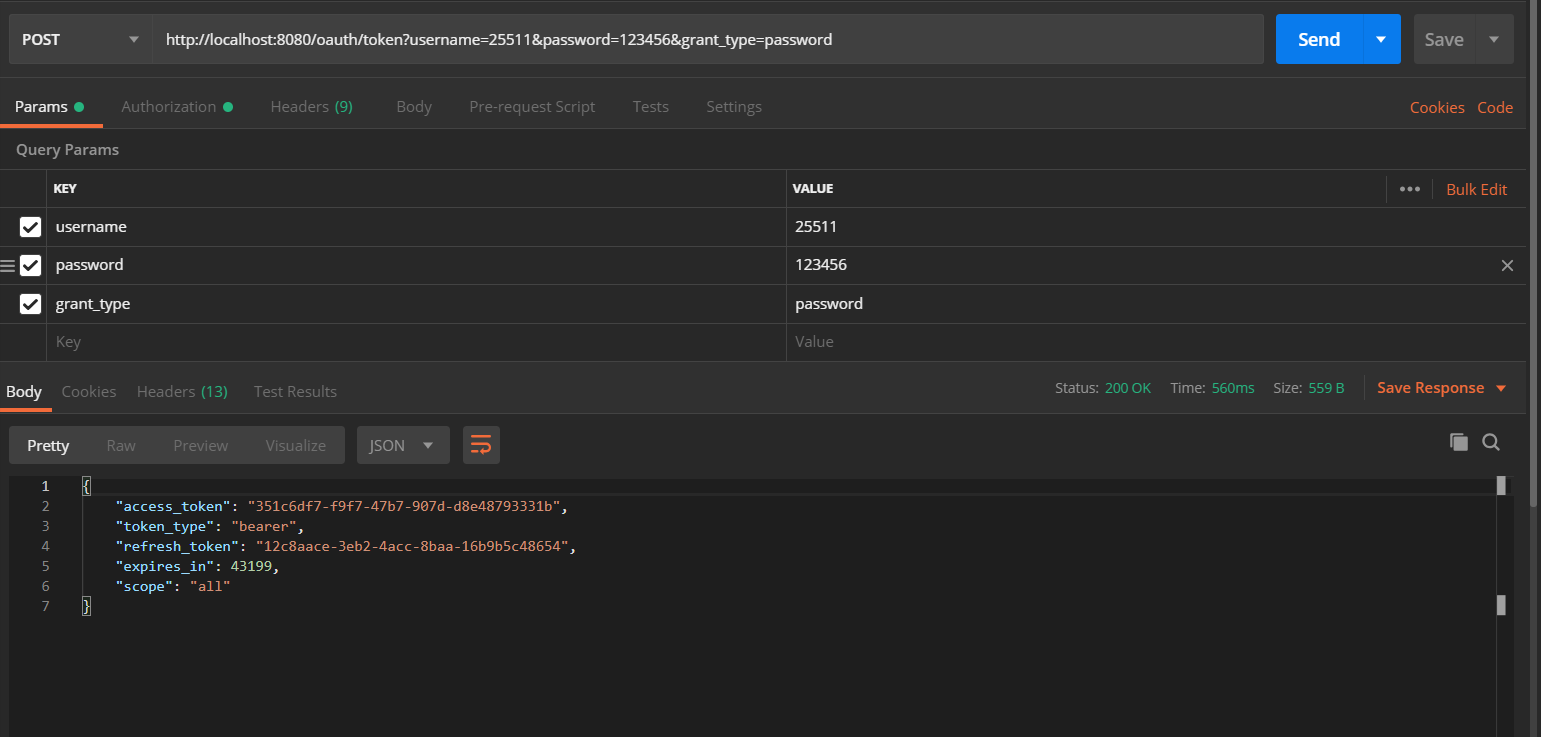The height and width of the screenshot is (737, 1541).
Task: Open the Code link
Action: (1495, 108)
